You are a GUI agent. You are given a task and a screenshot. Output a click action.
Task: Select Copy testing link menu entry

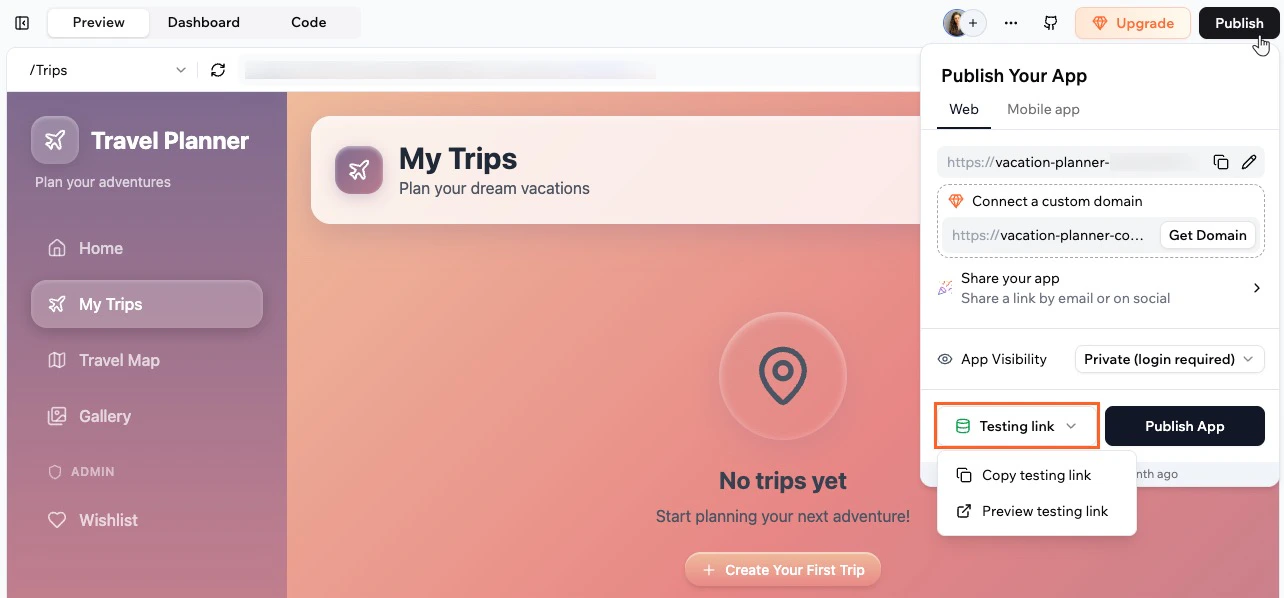[x=1037, y=475]
